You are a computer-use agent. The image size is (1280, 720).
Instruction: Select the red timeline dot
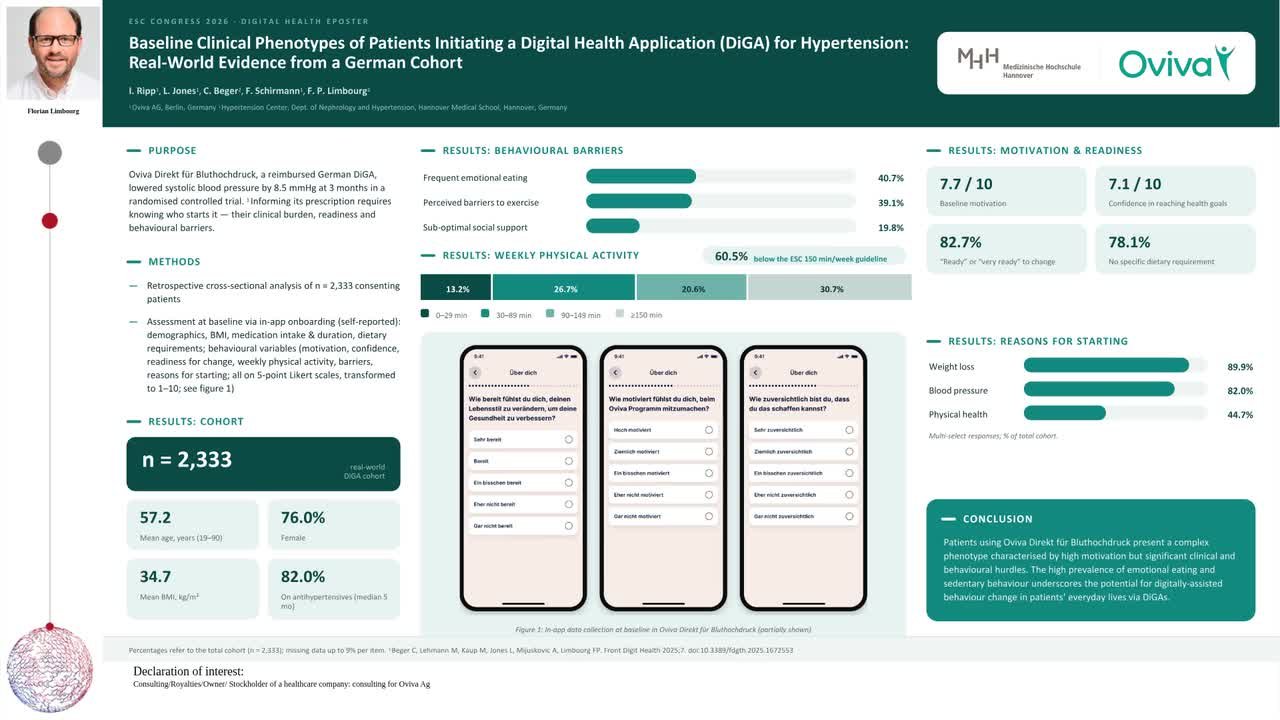click(x=50, y=221)
